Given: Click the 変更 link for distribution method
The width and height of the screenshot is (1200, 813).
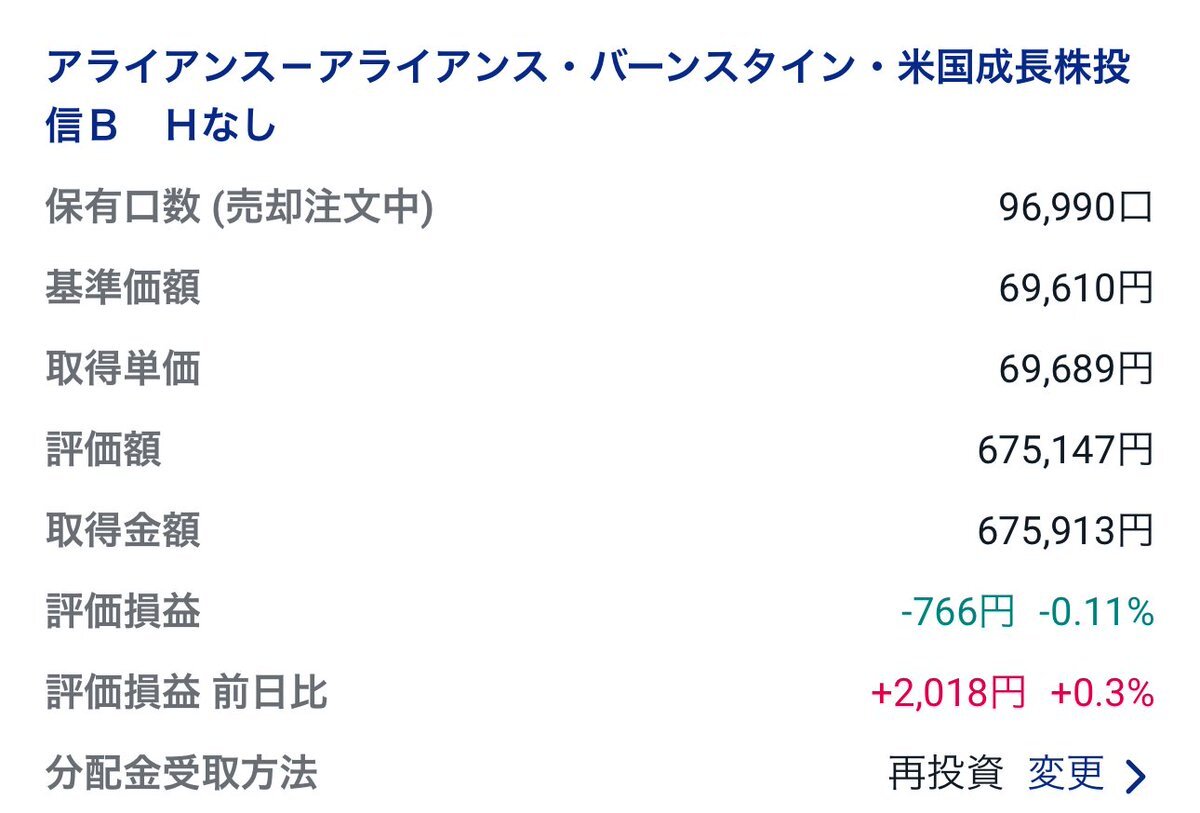Looking at the screenshot, I should [1066, 773].
